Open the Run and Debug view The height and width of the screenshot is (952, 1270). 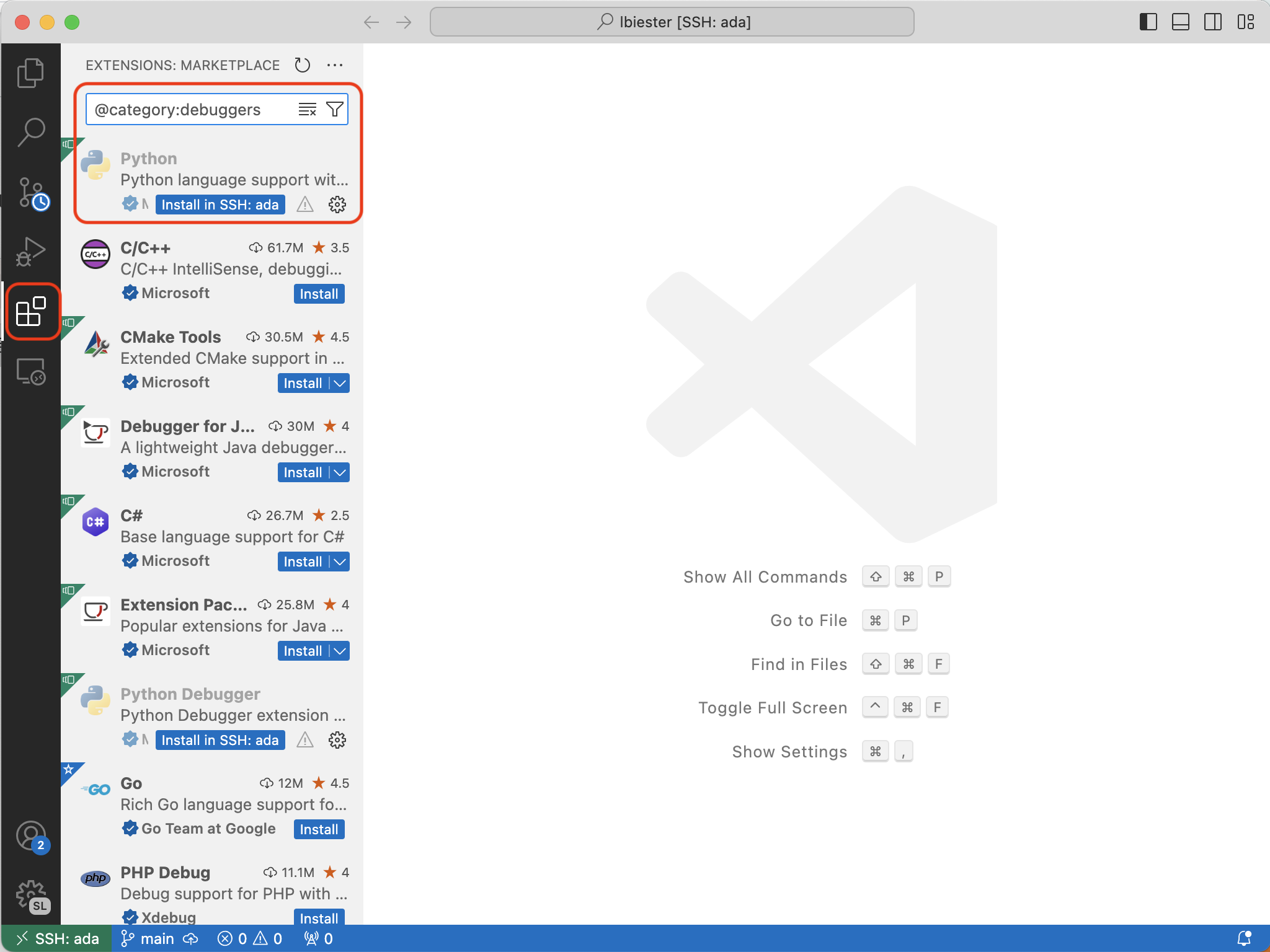point(30,252)
